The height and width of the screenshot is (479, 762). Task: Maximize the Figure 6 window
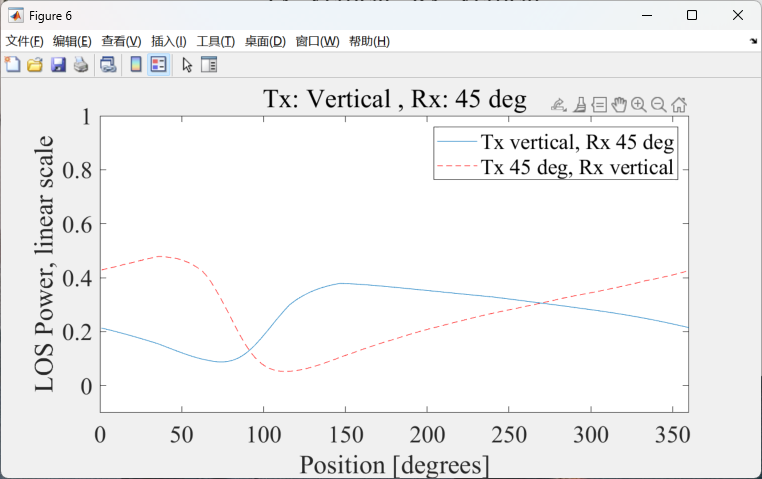point(692,16)
